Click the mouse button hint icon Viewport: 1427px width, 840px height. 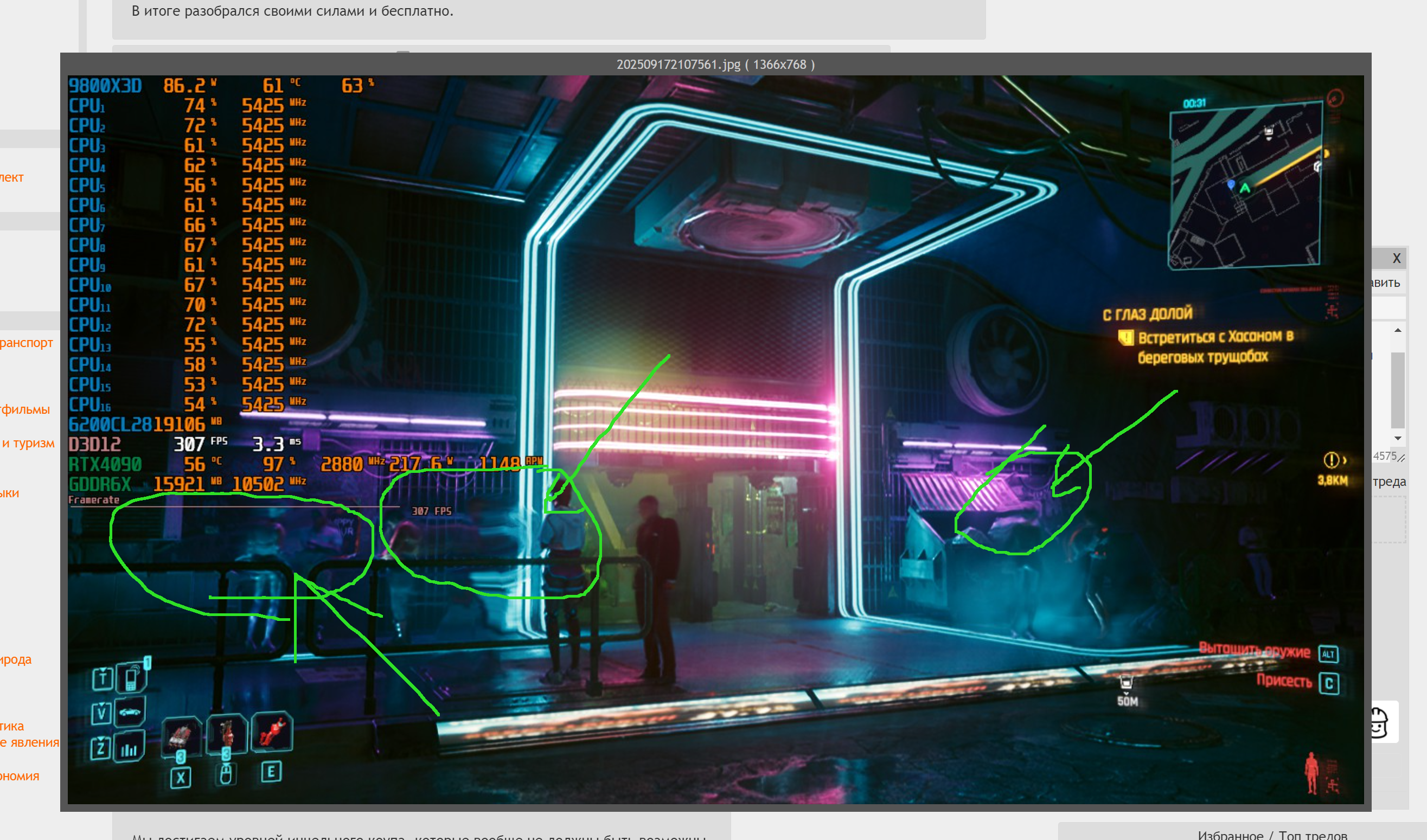coord(226,774)
